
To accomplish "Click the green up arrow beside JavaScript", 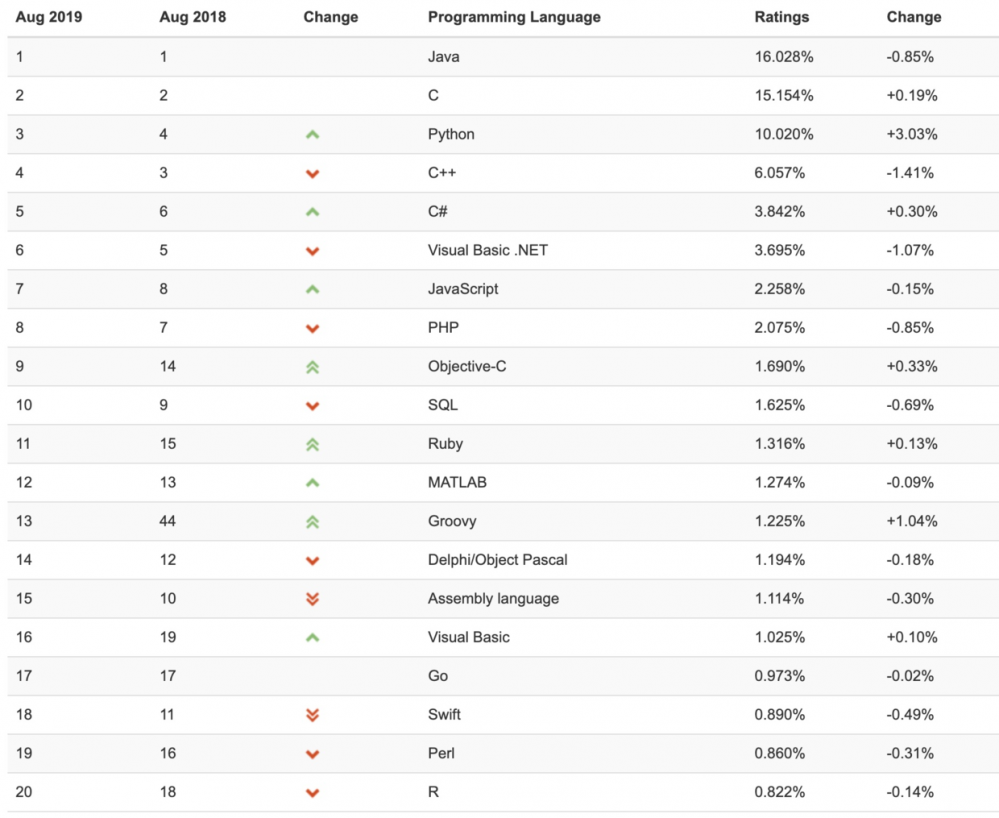I will point(312,289).
